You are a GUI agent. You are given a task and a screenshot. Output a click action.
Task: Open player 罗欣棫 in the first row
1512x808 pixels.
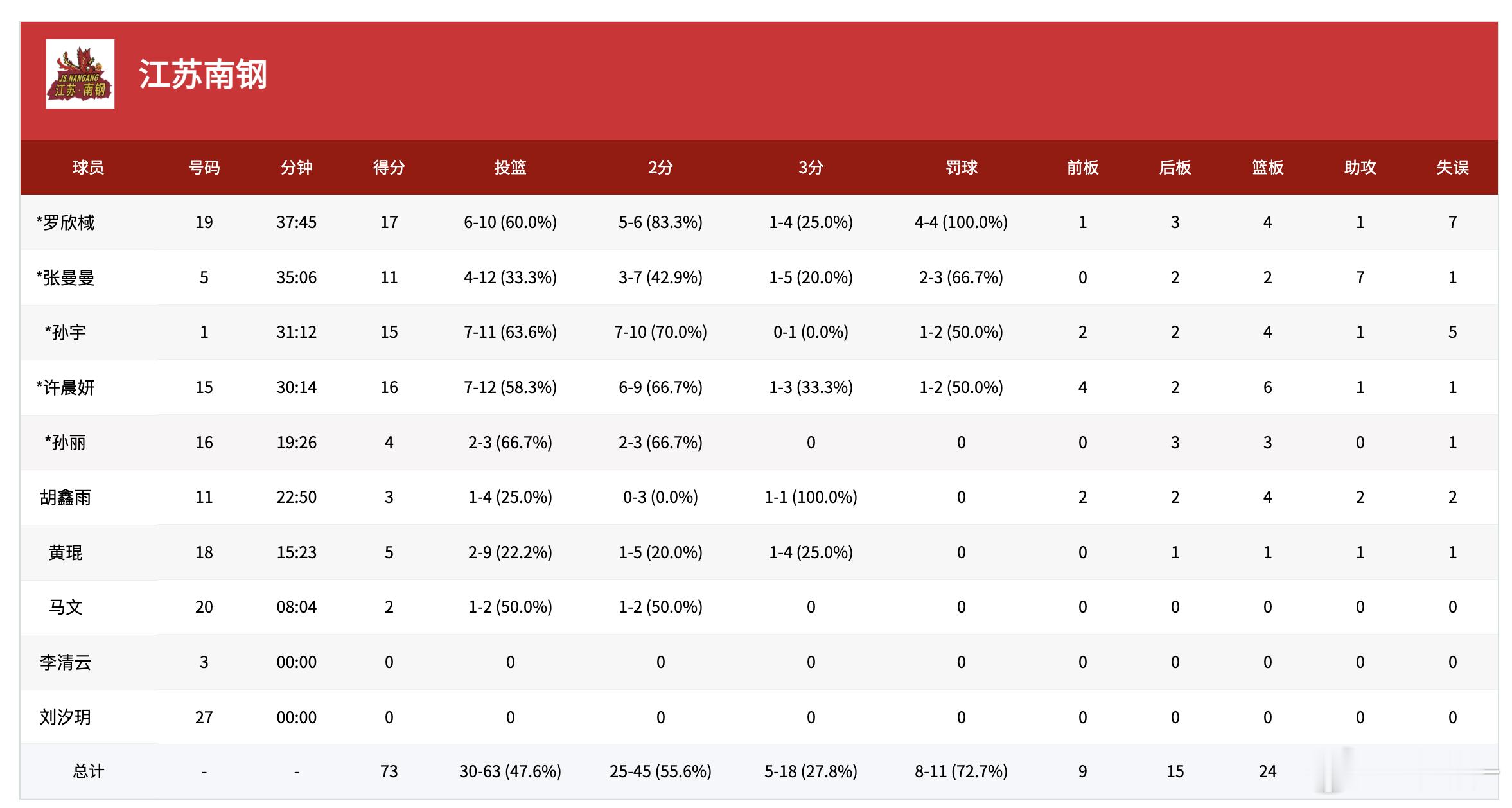pyautogui.click(x=66, y=223)
